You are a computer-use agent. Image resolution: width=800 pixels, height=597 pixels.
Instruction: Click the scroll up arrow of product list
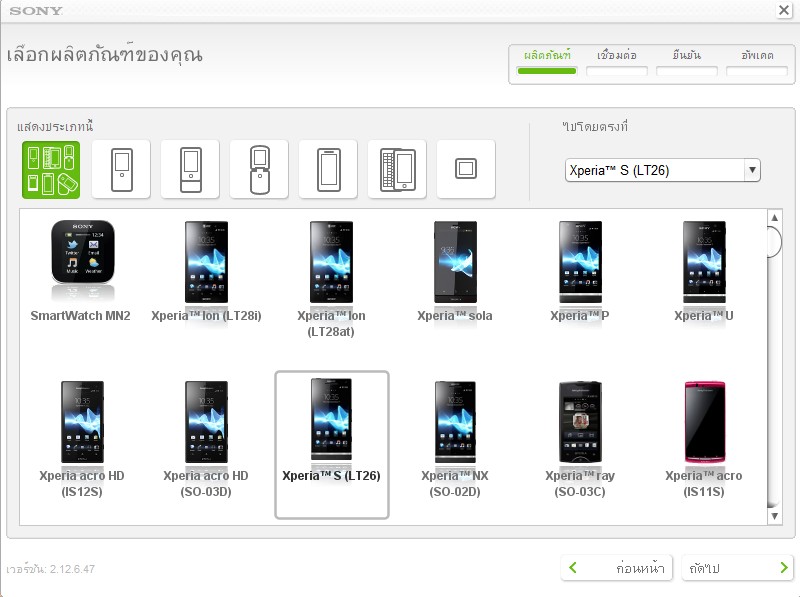point(774,217)
